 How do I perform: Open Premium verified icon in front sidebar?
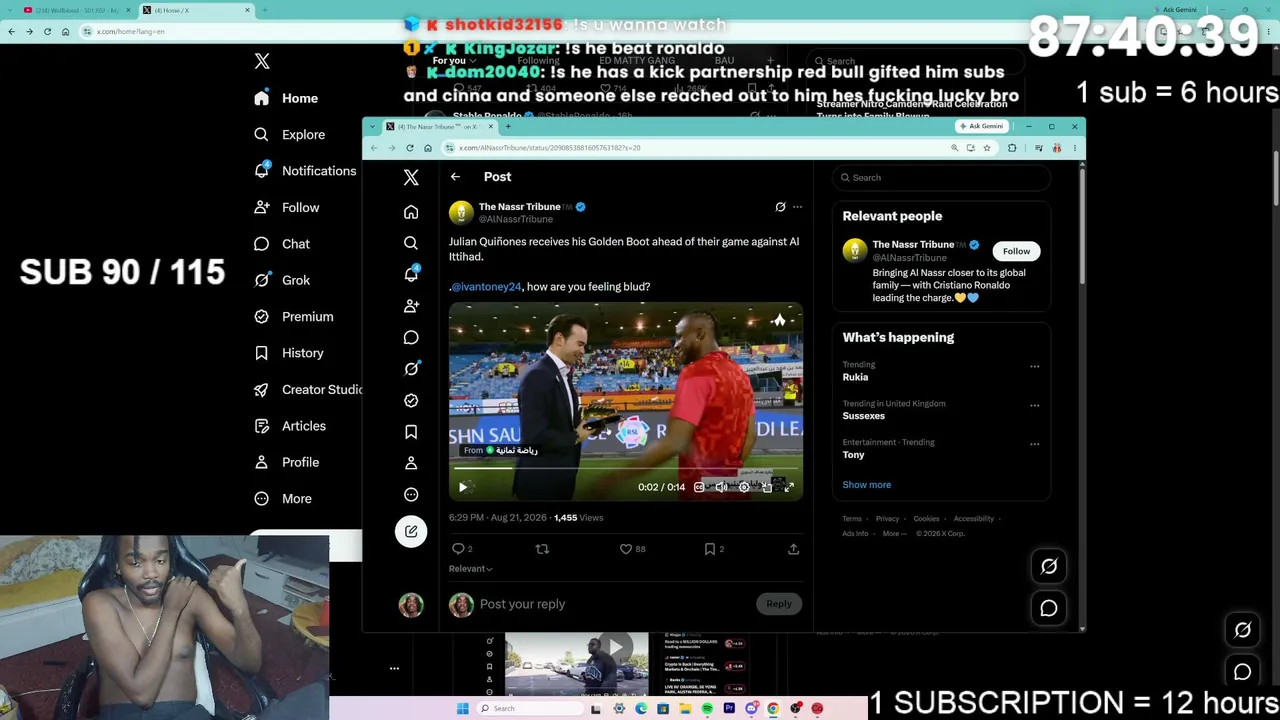[411, 400]
